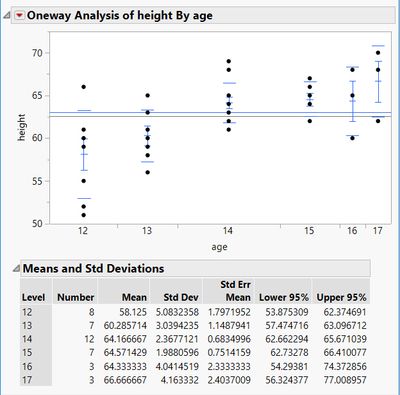Click the Number value 12 for age 14
Image resolution: width=400 pixels, height=395 pixels.
point(89,339)
